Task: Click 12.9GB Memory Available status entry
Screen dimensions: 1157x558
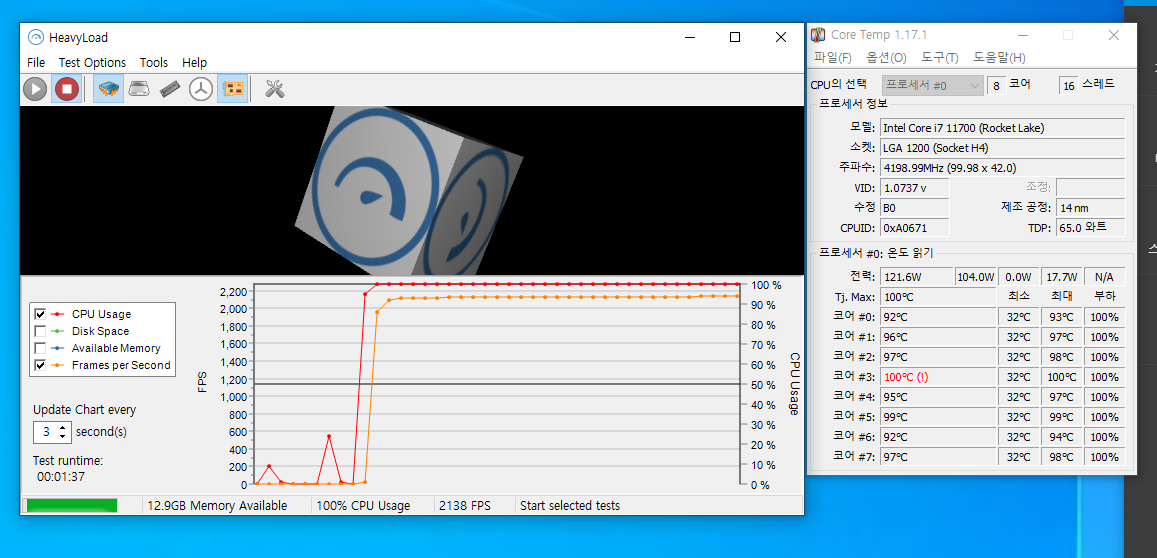Action: pyautogui.click(x=217, y=506)
